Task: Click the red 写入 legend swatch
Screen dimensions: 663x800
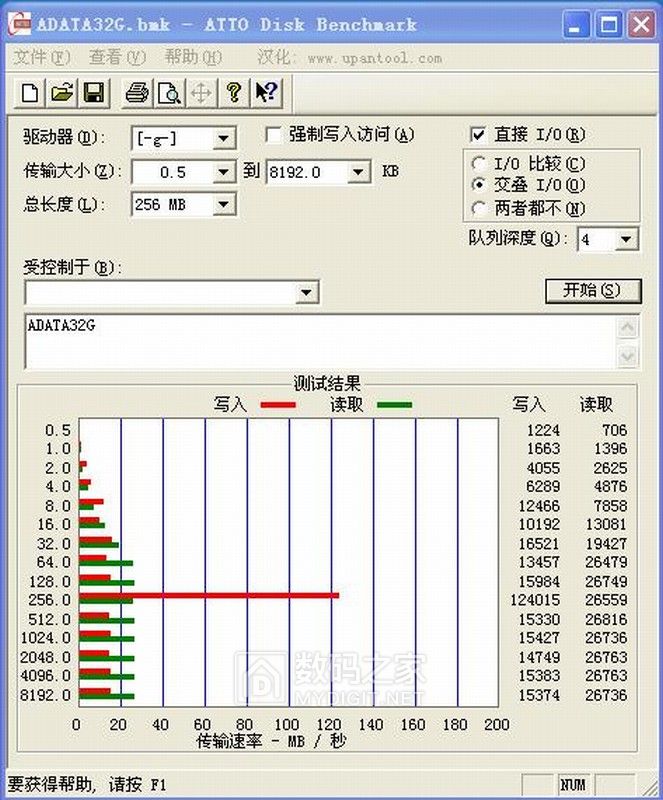Action: click(278, 405)
